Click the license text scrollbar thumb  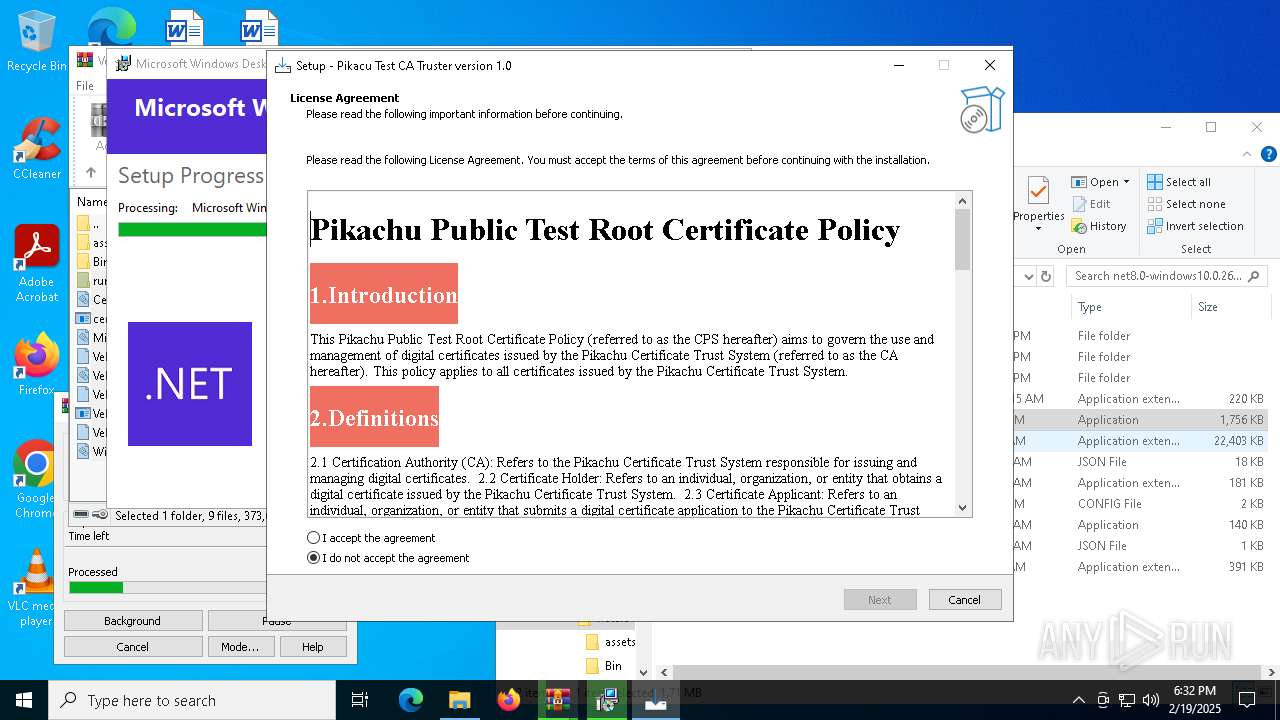tap(963, 240)
